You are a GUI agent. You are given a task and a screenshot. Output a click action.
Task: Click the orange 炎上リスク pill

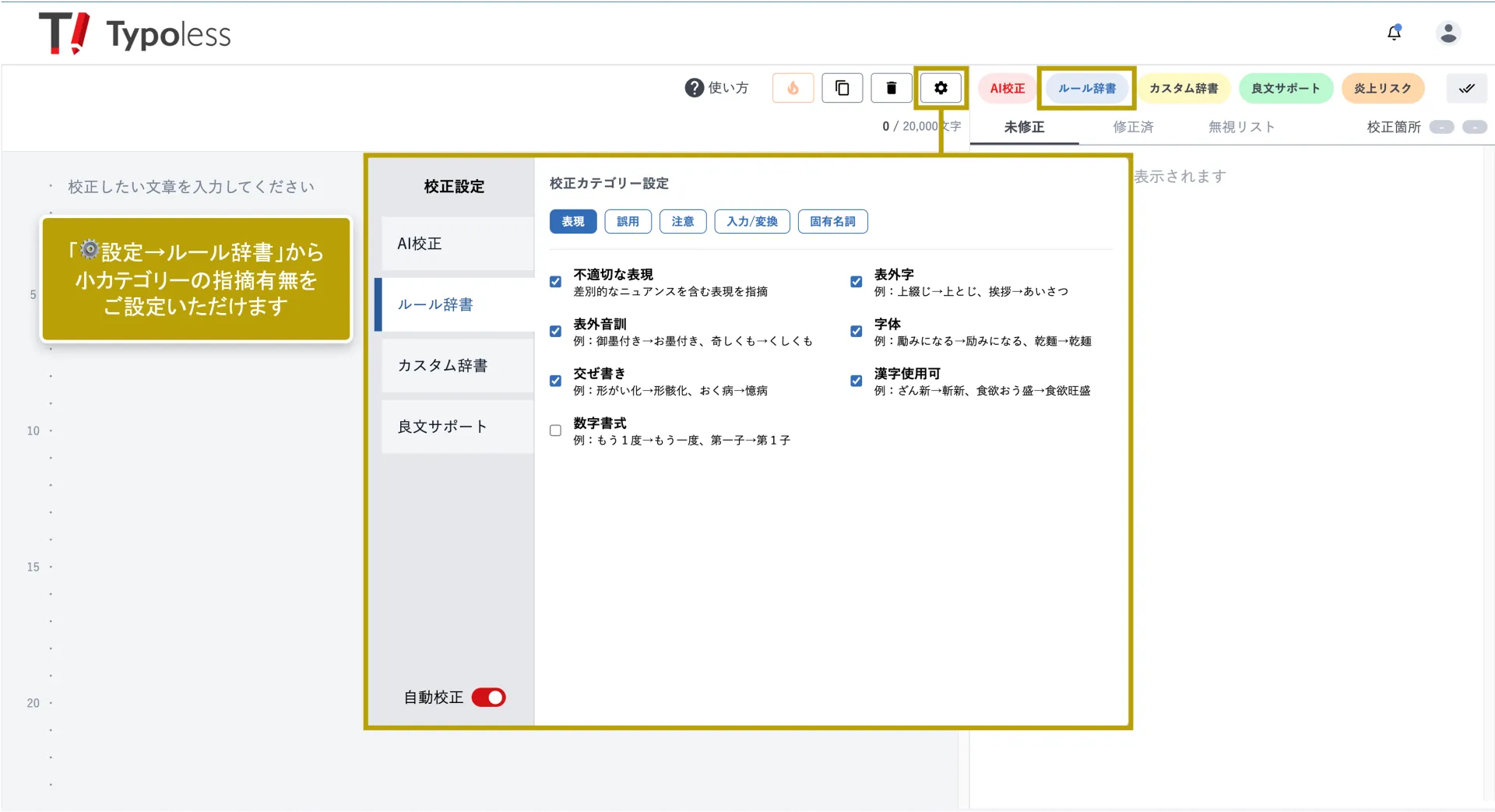[x=1382, y=88]
